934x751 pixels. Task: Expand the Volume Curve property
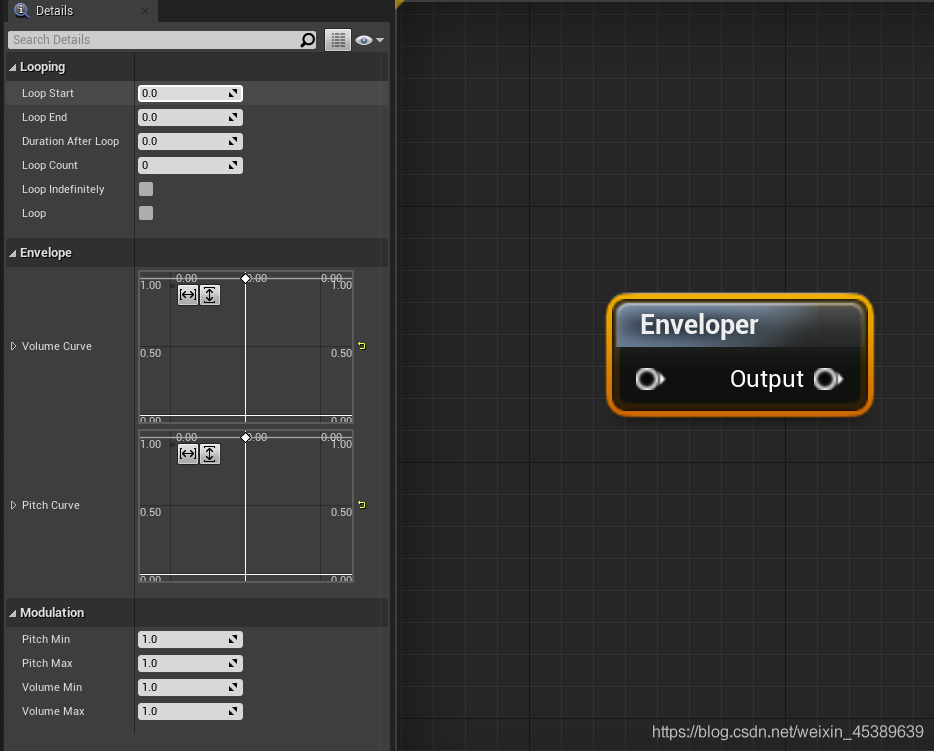[13, 346]
